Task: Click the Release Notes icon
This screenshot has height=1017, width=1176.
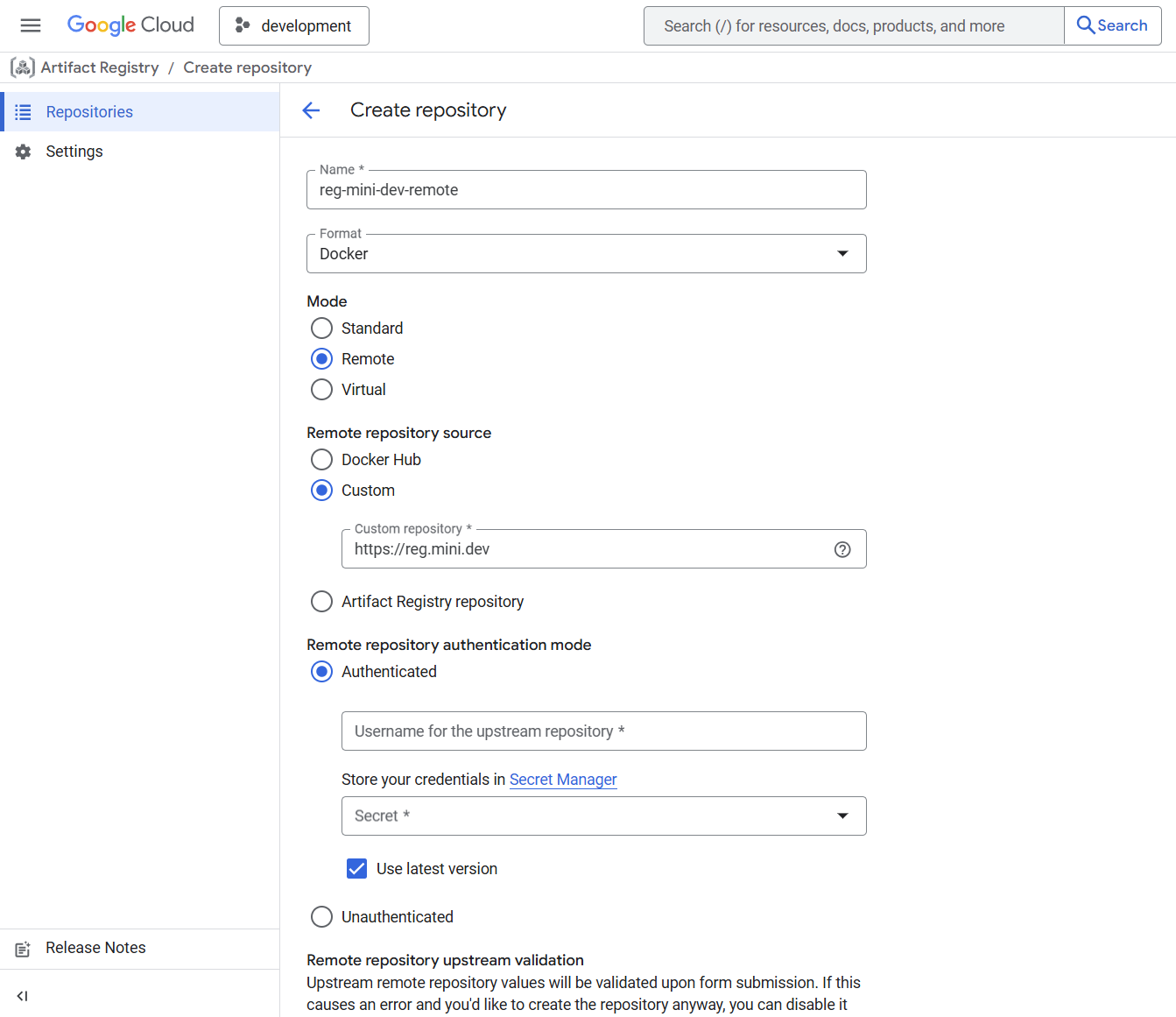Action: pos(21,949)
